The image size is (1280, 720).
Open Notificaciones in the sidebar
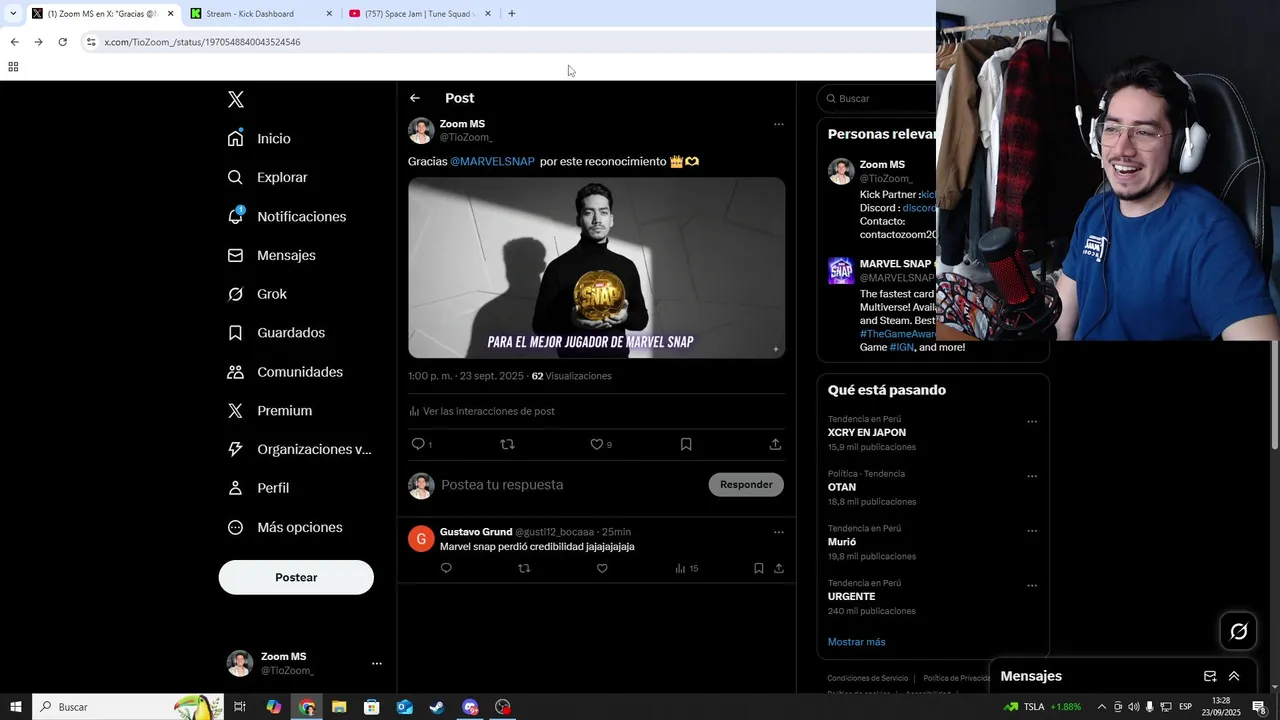286,216
